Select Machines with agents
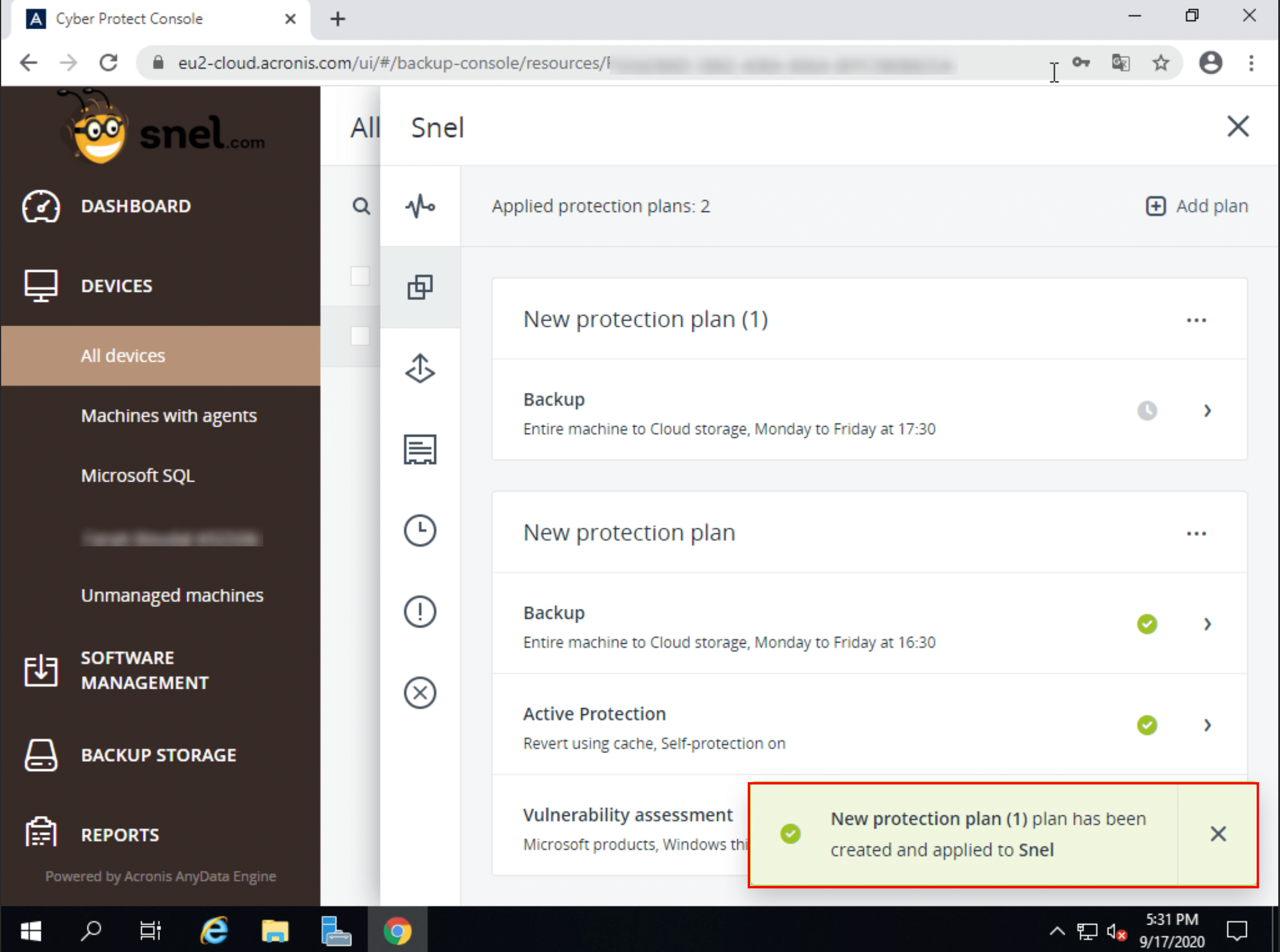 point(169,416)
